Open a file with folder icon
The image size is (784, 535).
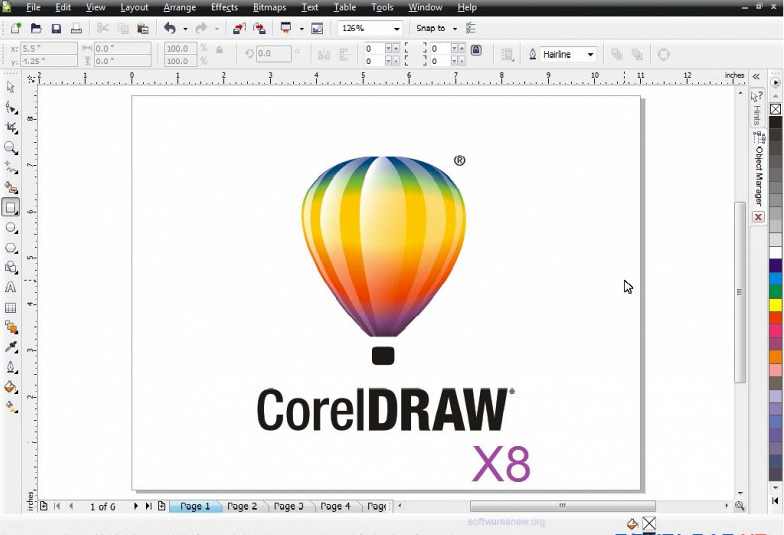click(36, 28)
